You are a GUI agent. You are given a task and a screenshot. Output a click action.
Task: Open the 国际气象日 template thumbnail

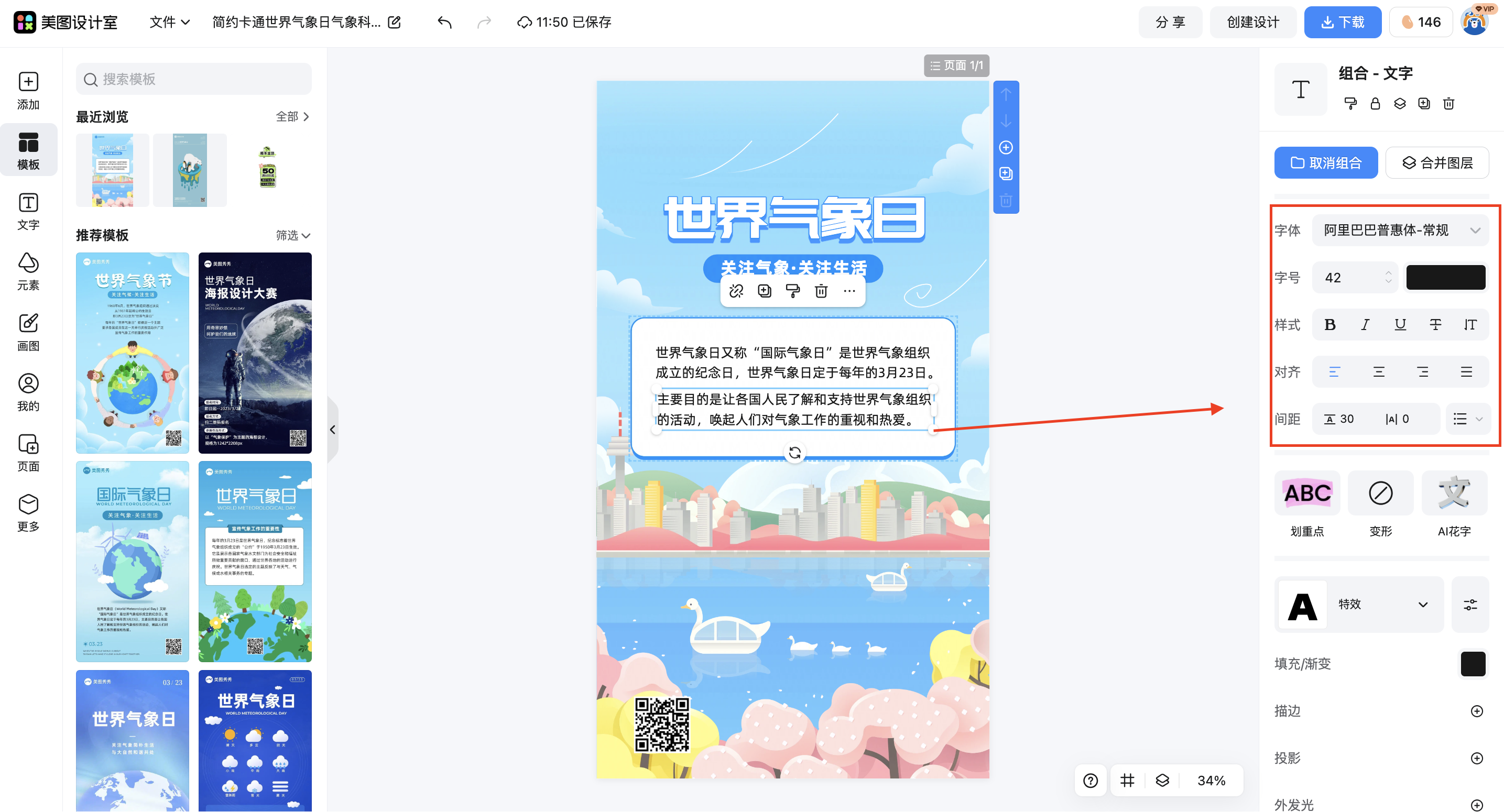[132, 562]
